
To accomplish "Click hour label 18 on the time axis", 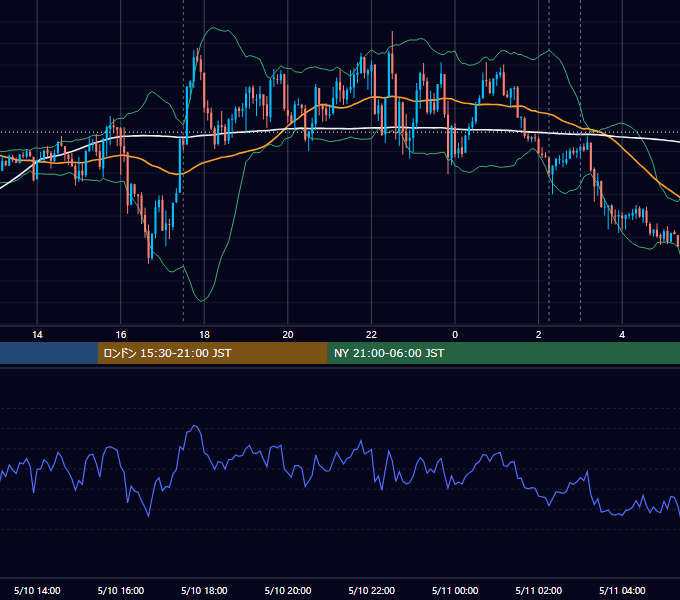I will point(204,335).
